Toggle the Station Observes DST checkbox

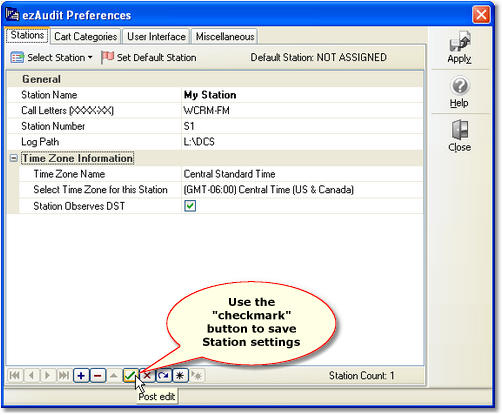(190, 206)
